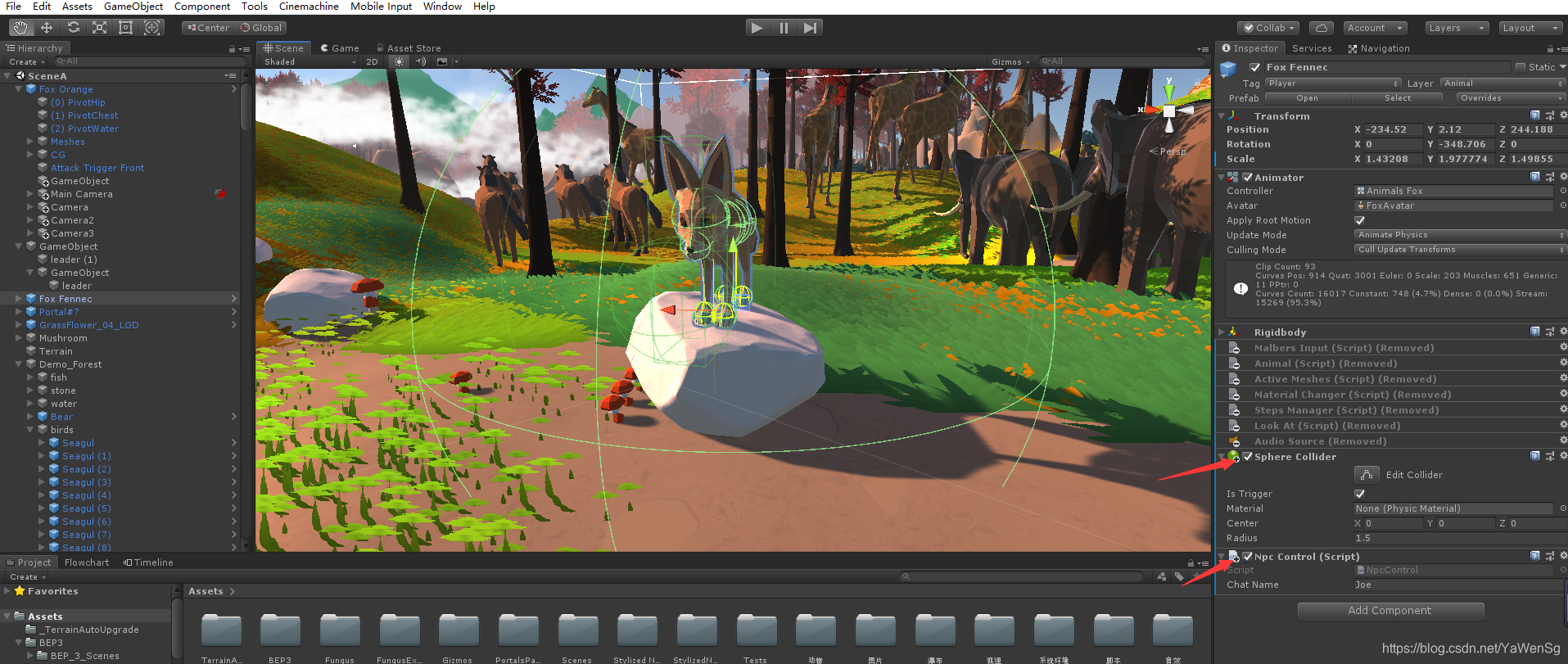Click prefab Select button
The image size is (1568, 664).
tap(1398, 98)
